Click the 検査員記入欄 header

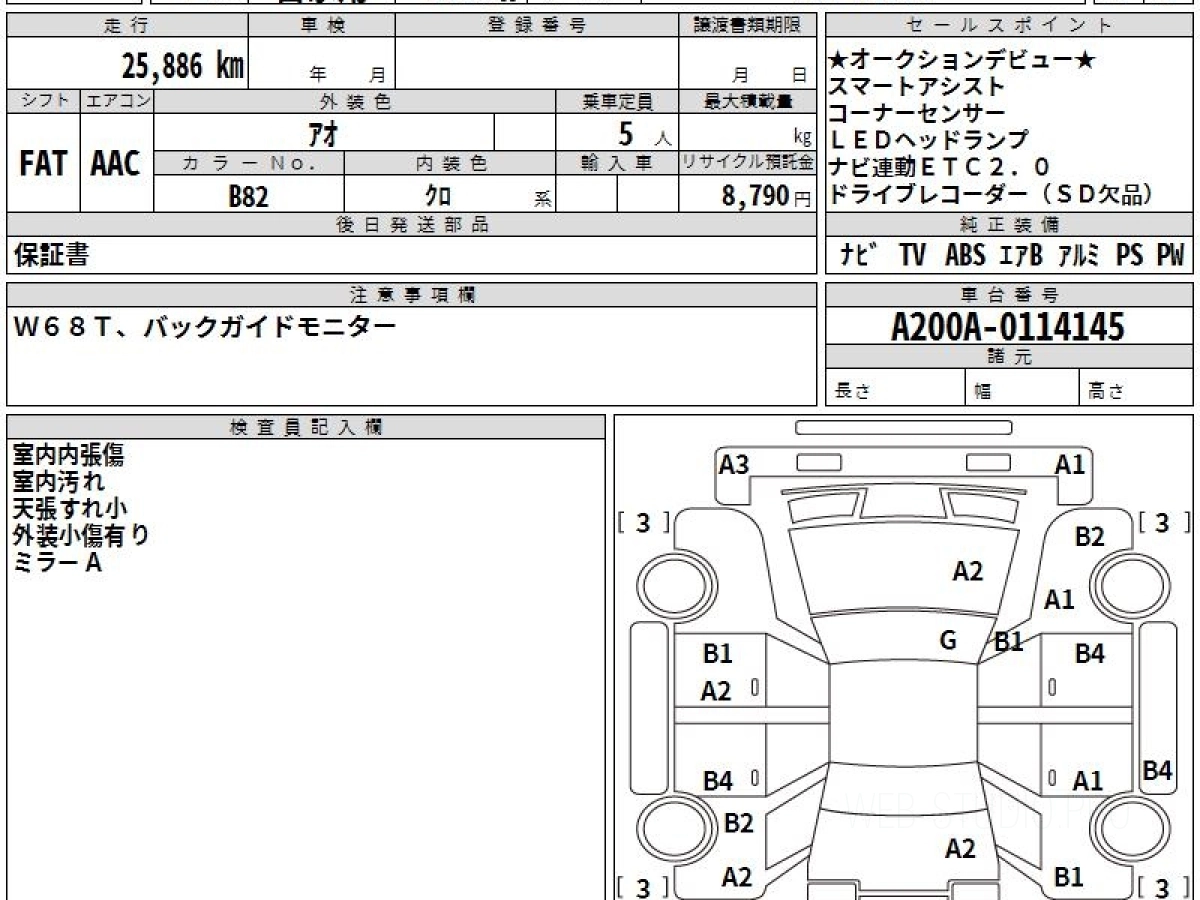[x=306, y=427]
